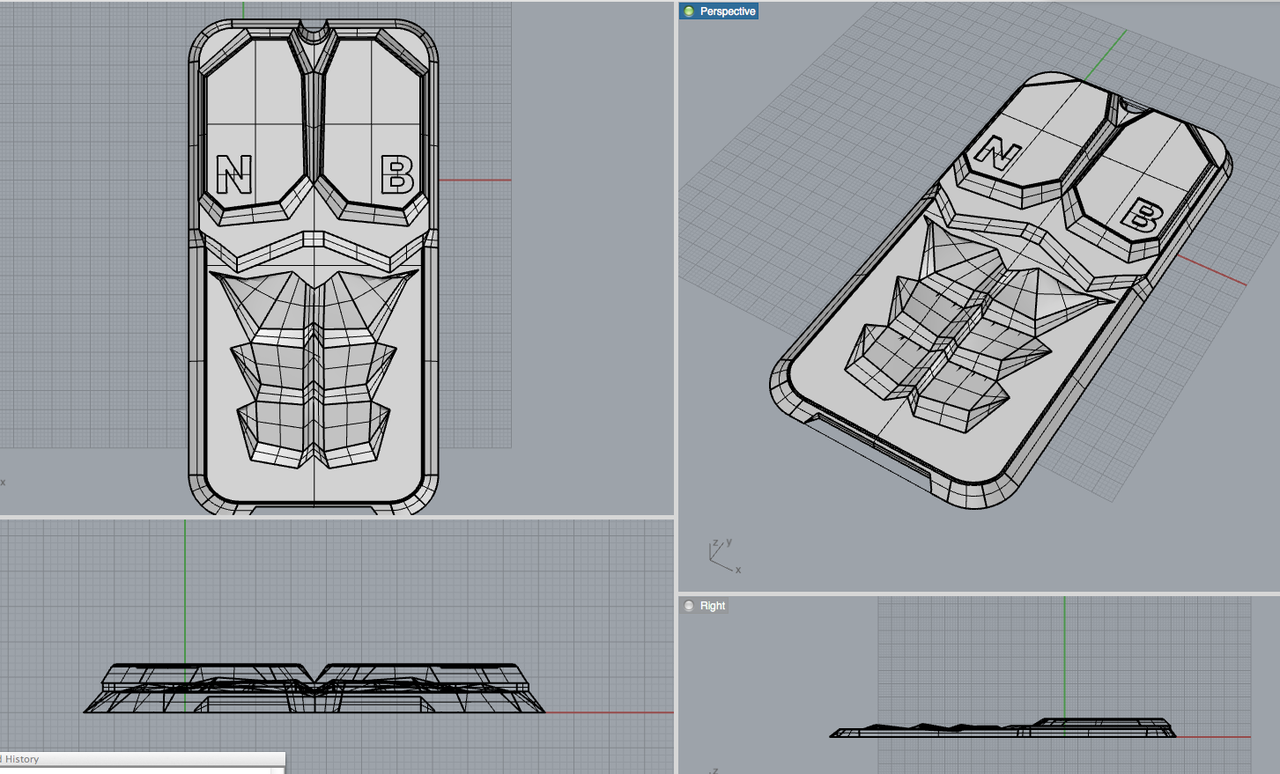Viewport: 1280px width, 774px height.
Task: Select the letter B in the top view
Action: point(397,174)
